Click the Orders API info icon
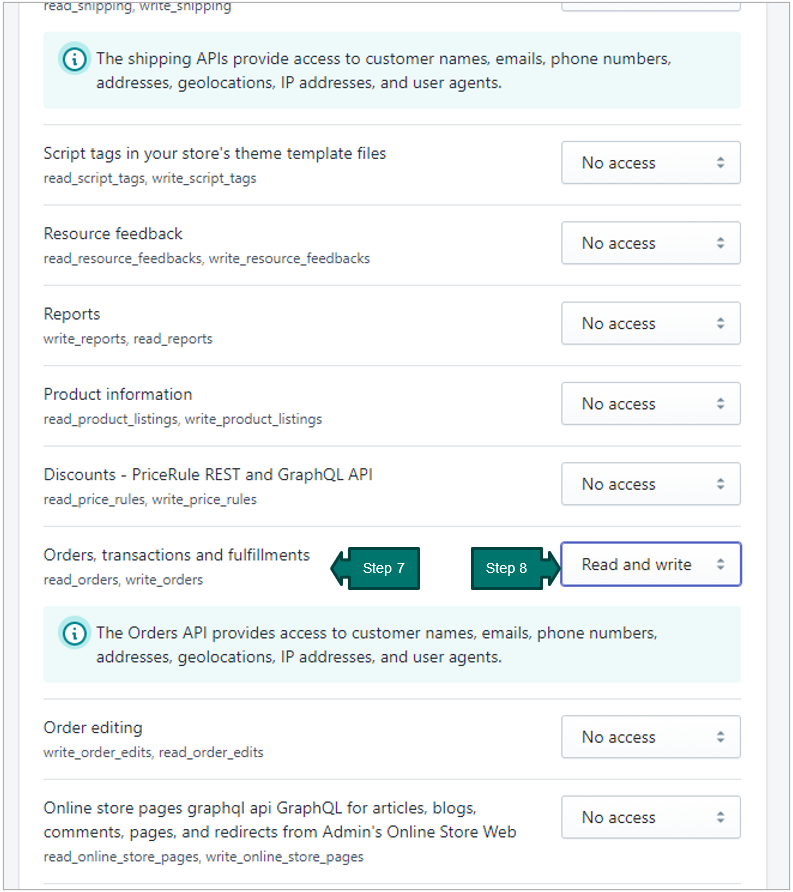 75,633
